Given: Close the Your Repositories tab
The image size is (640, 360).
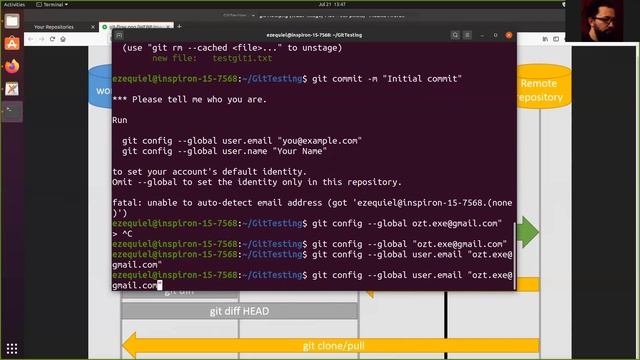Looking at the screenshot, I should pyautogui.click(x=93, y=27).
